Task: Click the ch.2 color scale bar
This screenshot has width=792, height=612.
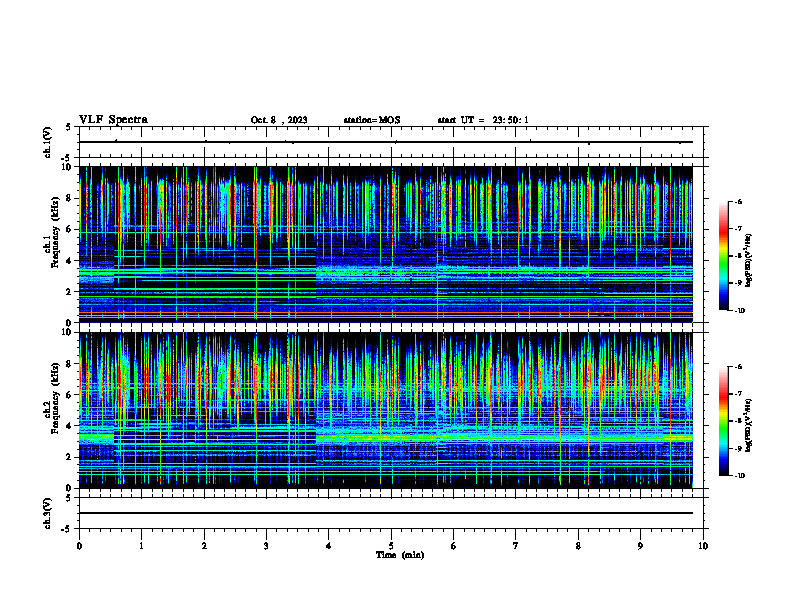Action: [723, 421]
